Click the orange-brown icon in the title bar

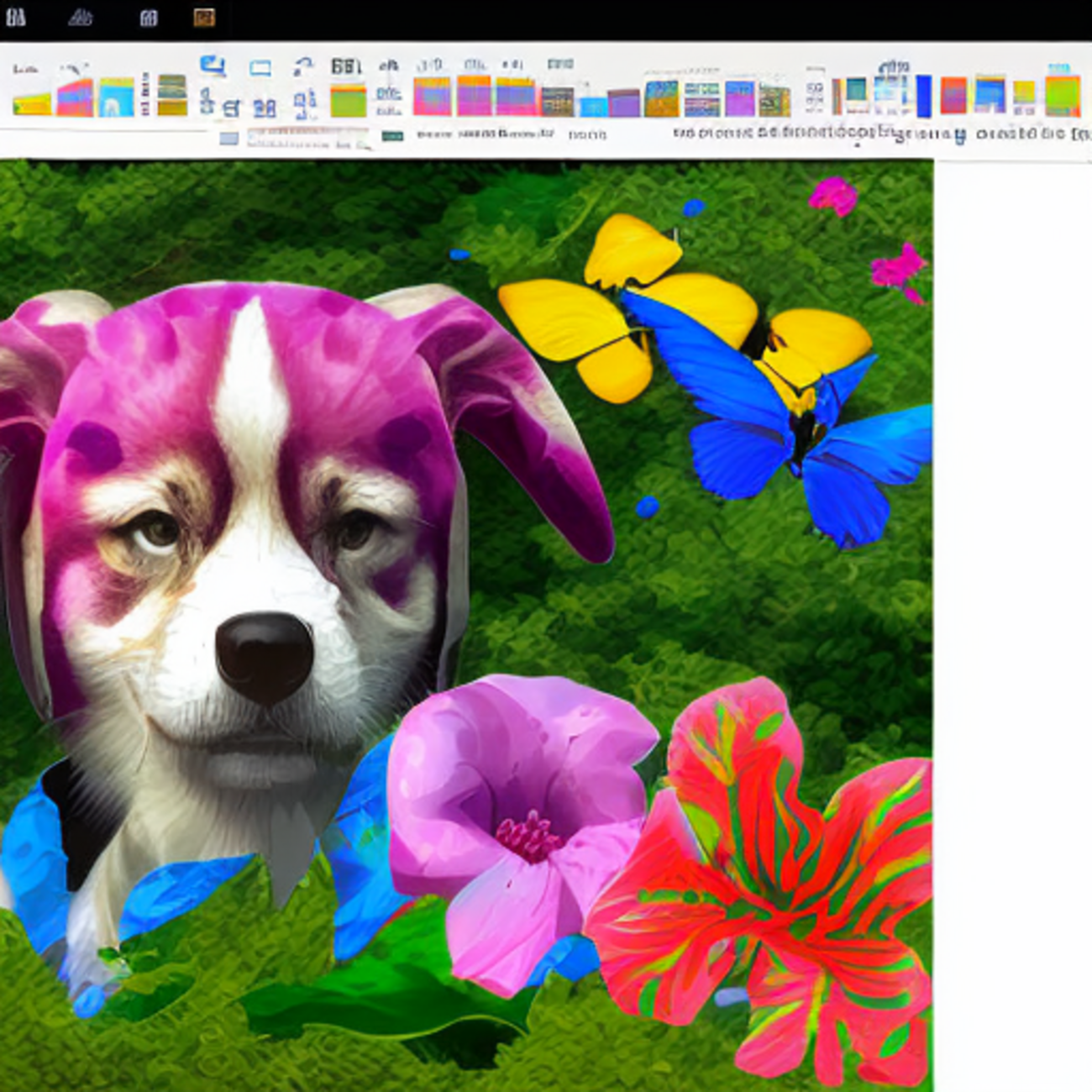tap(204, 18)
